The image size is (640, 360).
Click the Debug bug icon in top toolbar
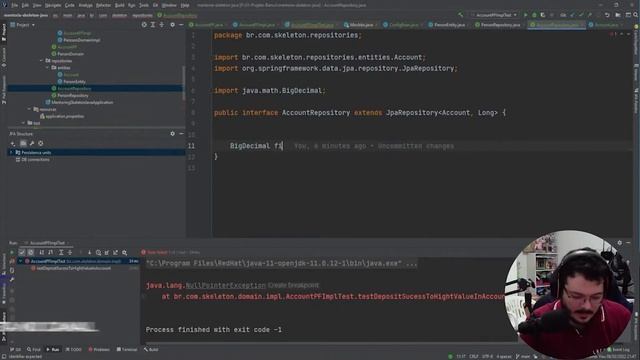[x=534, y=15]
